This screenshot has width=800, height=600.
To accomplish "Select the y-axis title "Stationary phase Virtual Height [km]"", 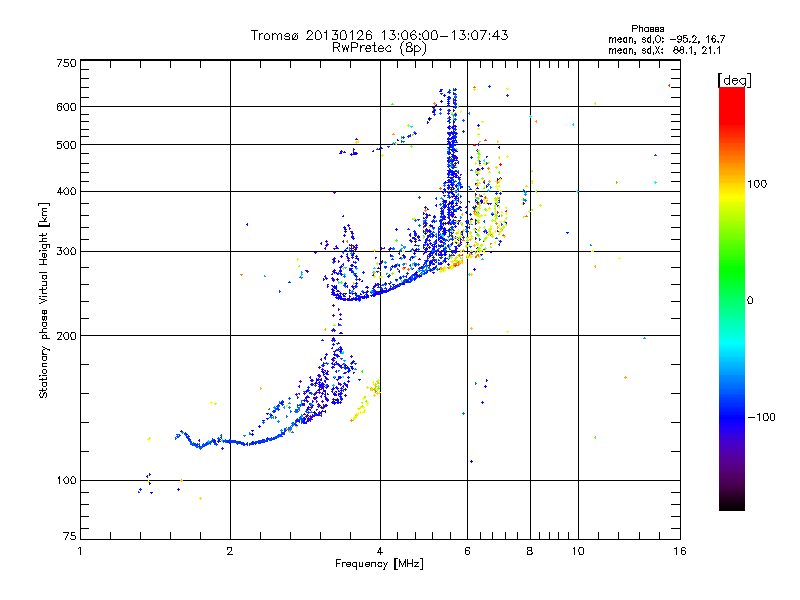I will pyautogui.click(x=44, y=301).
